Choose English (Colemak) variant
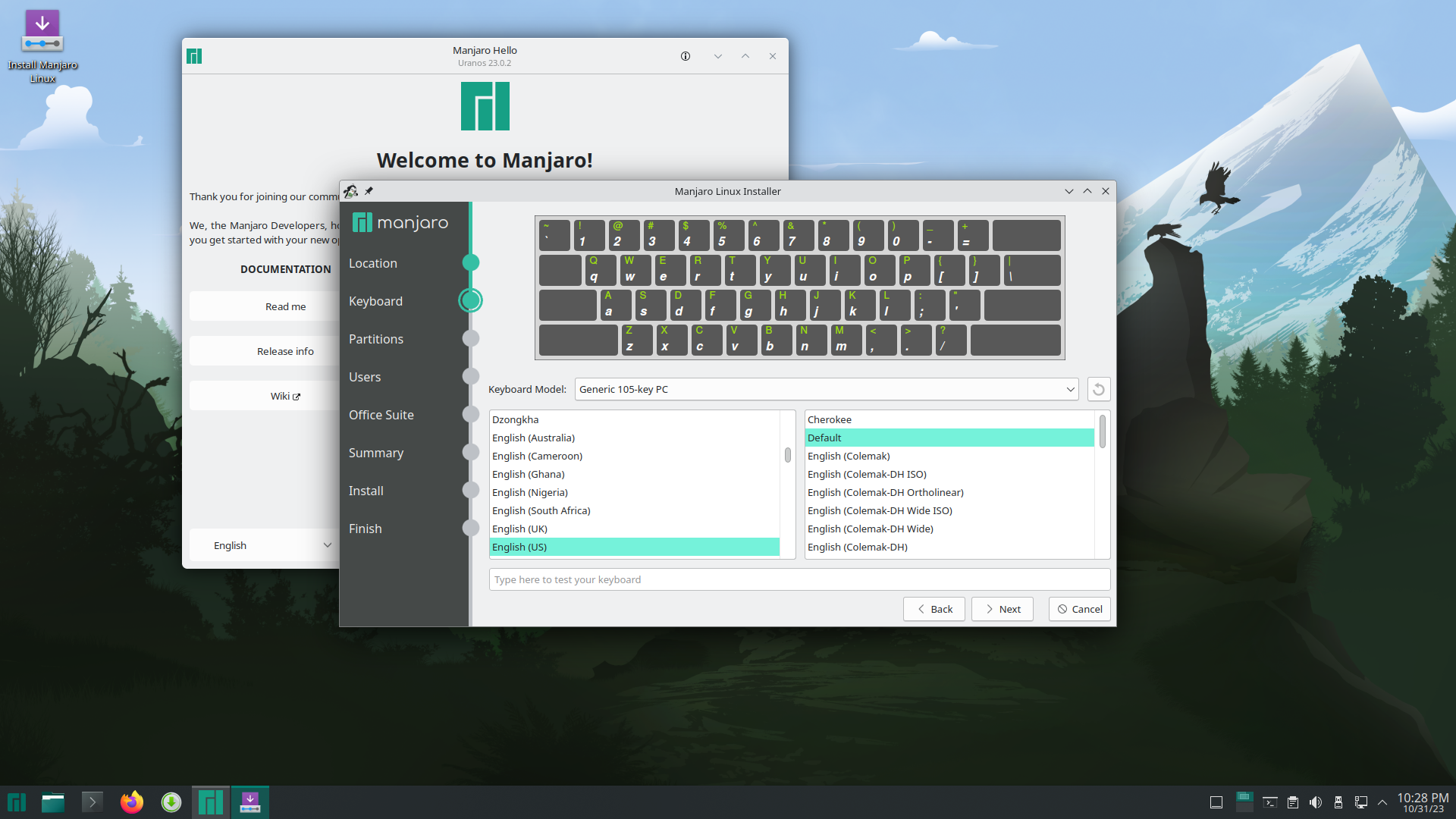The width and height of the screenshot is (1456, 819). tap(849, 456)
